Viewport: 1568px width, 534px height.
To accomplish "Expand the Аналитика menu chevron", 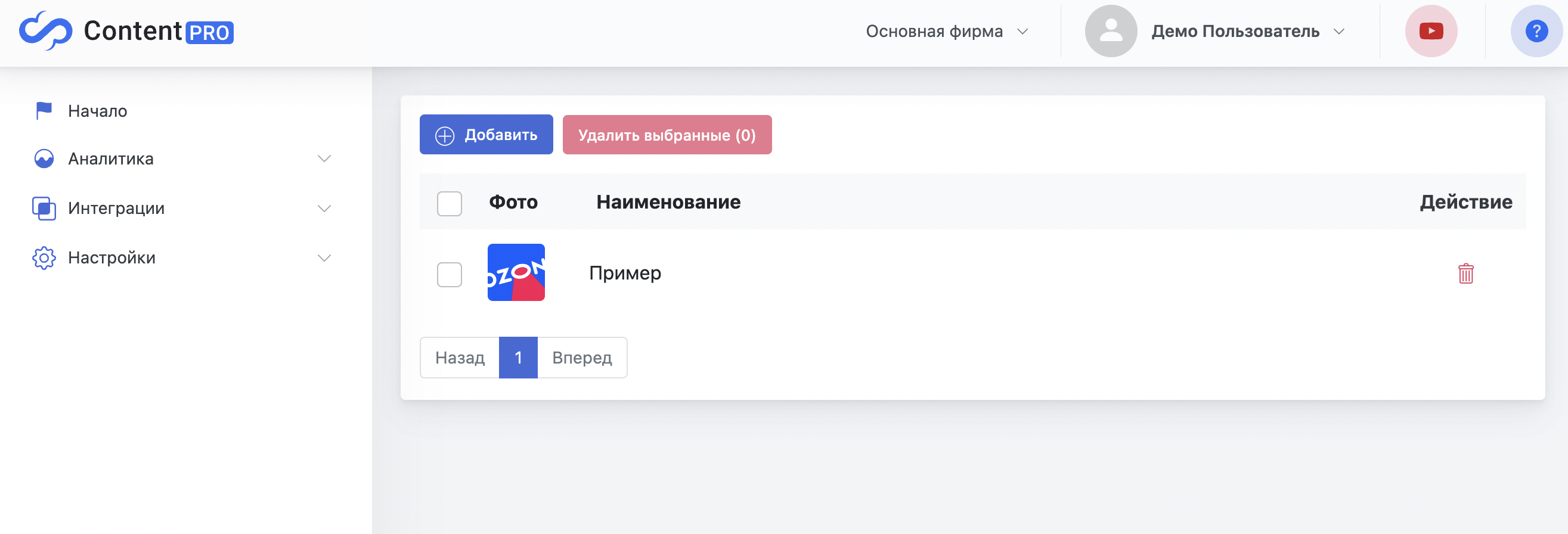I will pyautogui.click(x=324, y=159).
